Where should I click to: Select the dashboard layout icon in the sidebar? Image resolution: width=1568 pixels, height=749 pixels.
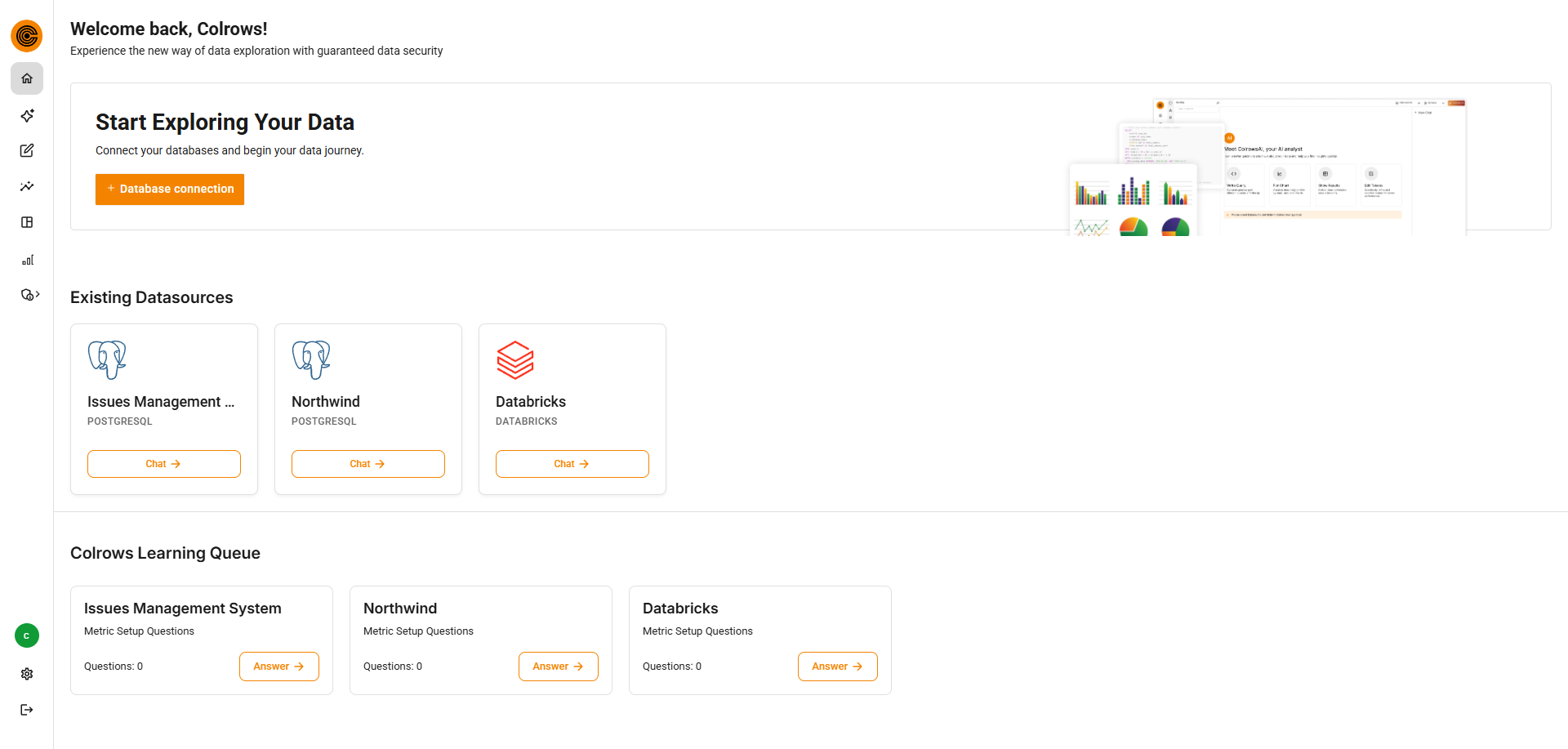(x=27, y=222)
